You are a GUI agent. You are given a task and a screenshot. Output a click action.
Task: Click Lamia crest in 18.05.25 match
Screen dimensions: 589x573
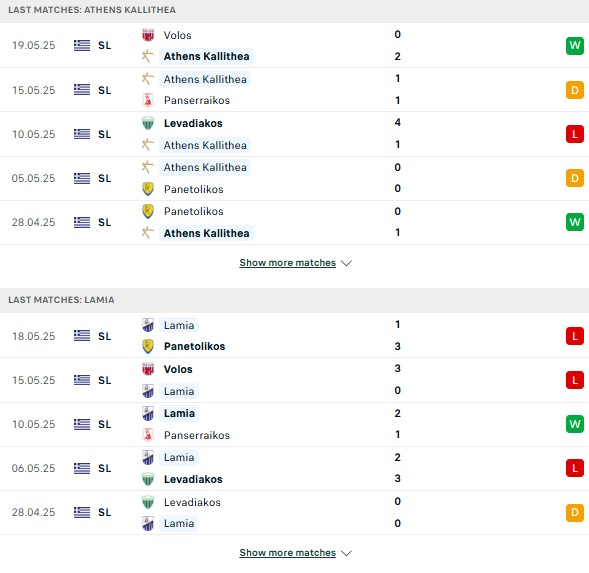(x=148, y=325)
